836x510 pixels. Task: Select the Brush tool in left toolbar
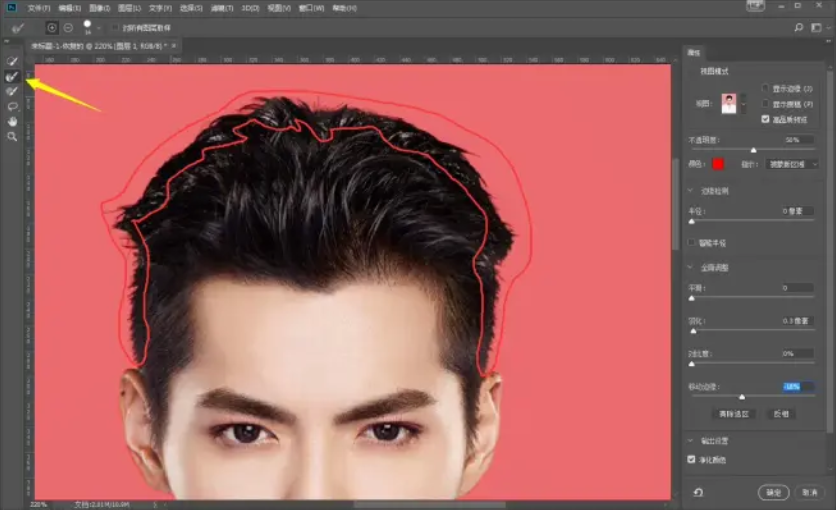[x=12, y=91]
